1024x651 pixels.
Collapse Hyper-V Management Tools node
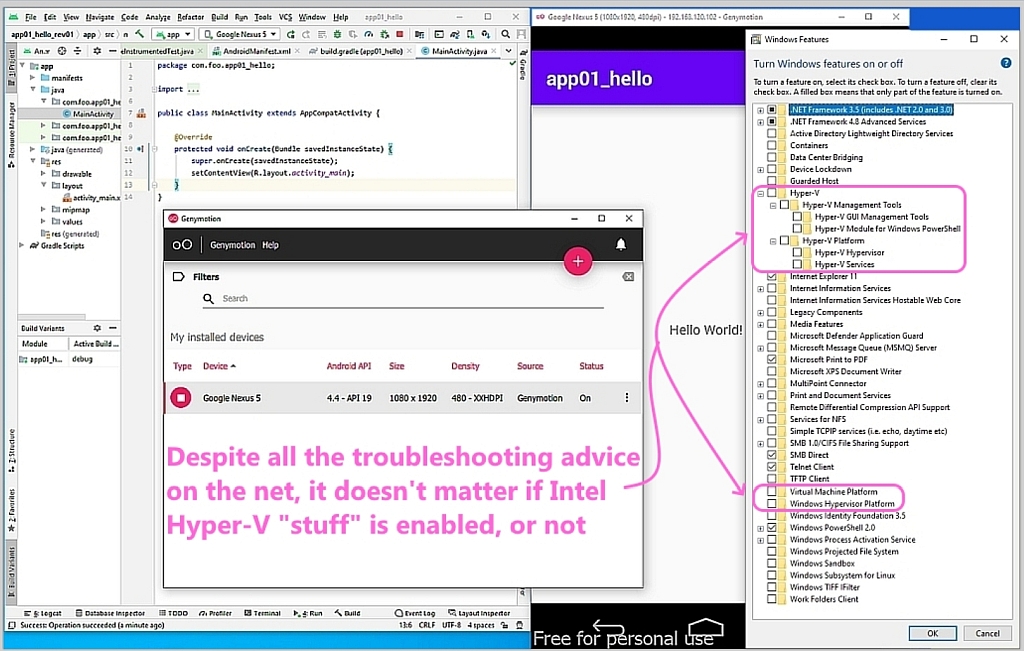point(773,205)
